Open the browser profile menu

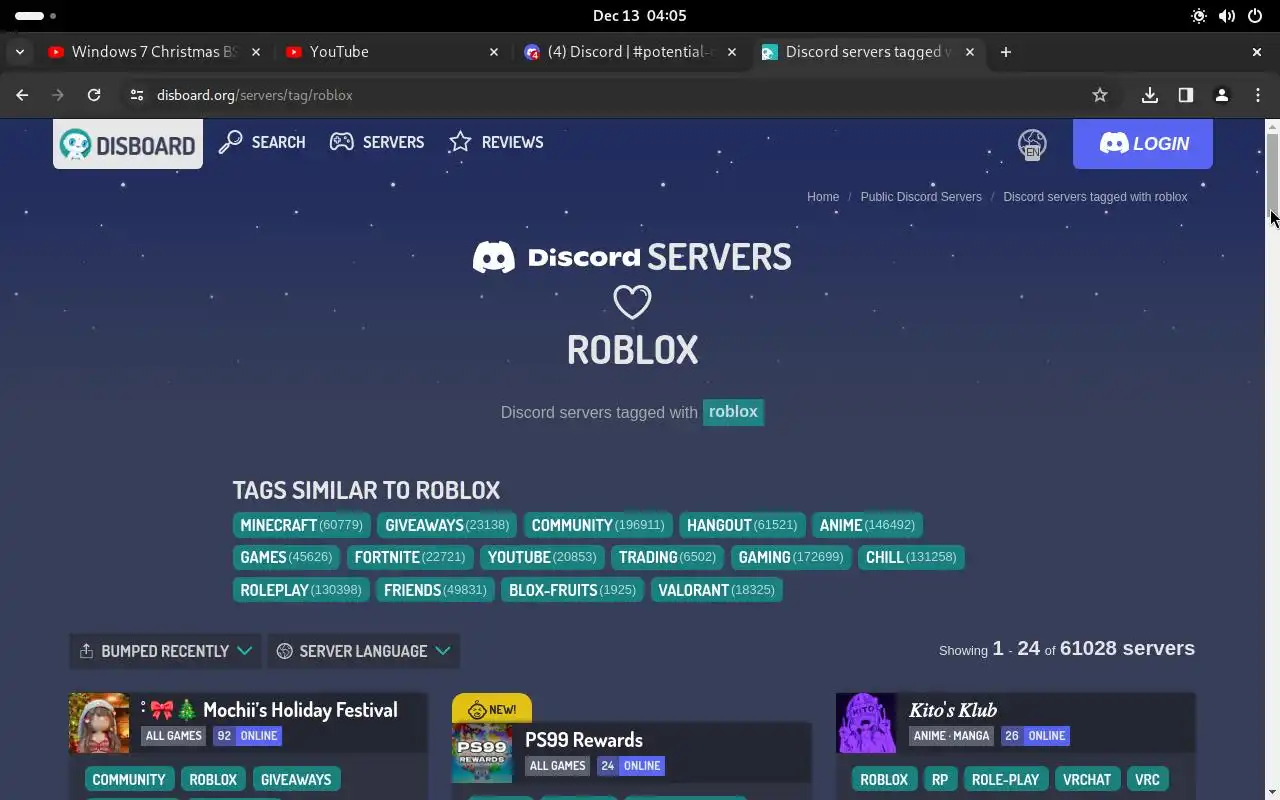1222,95
